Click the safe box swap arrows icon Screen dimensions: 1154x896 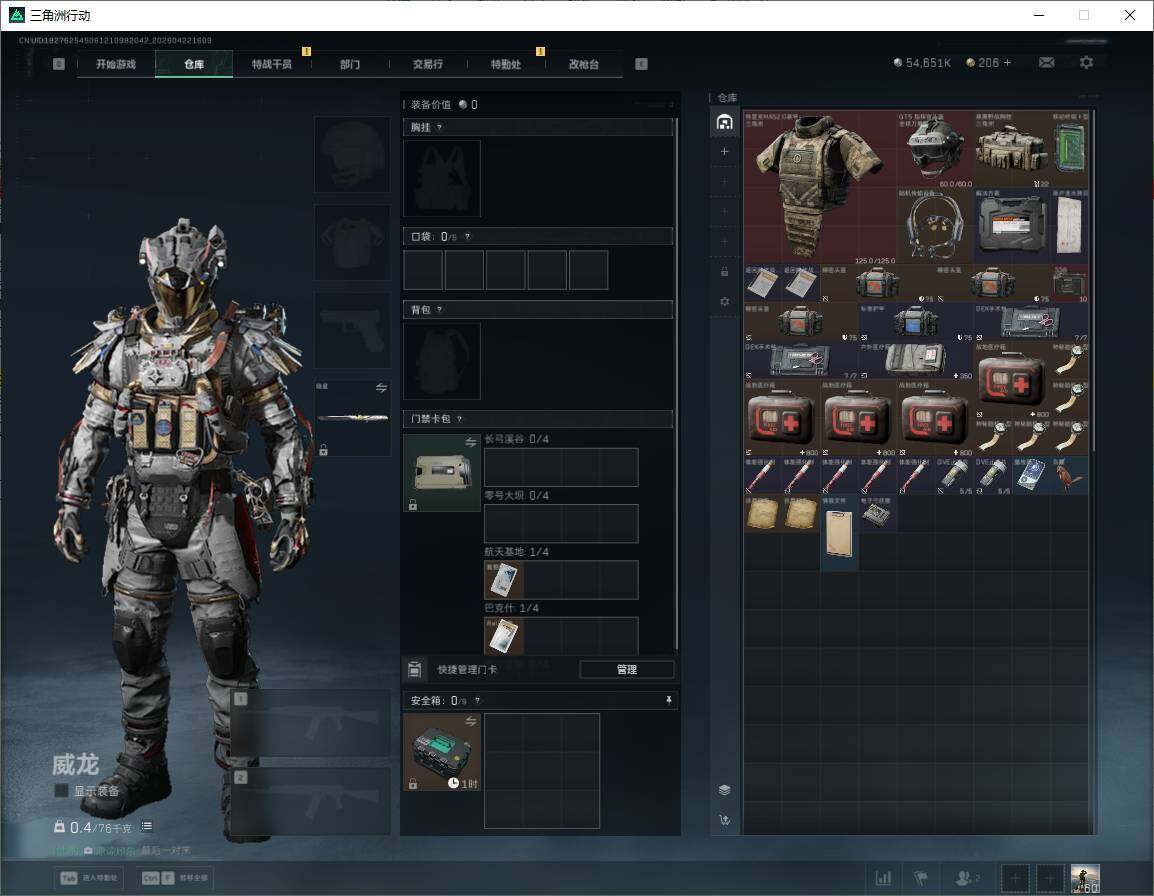[x=470, y=722]
